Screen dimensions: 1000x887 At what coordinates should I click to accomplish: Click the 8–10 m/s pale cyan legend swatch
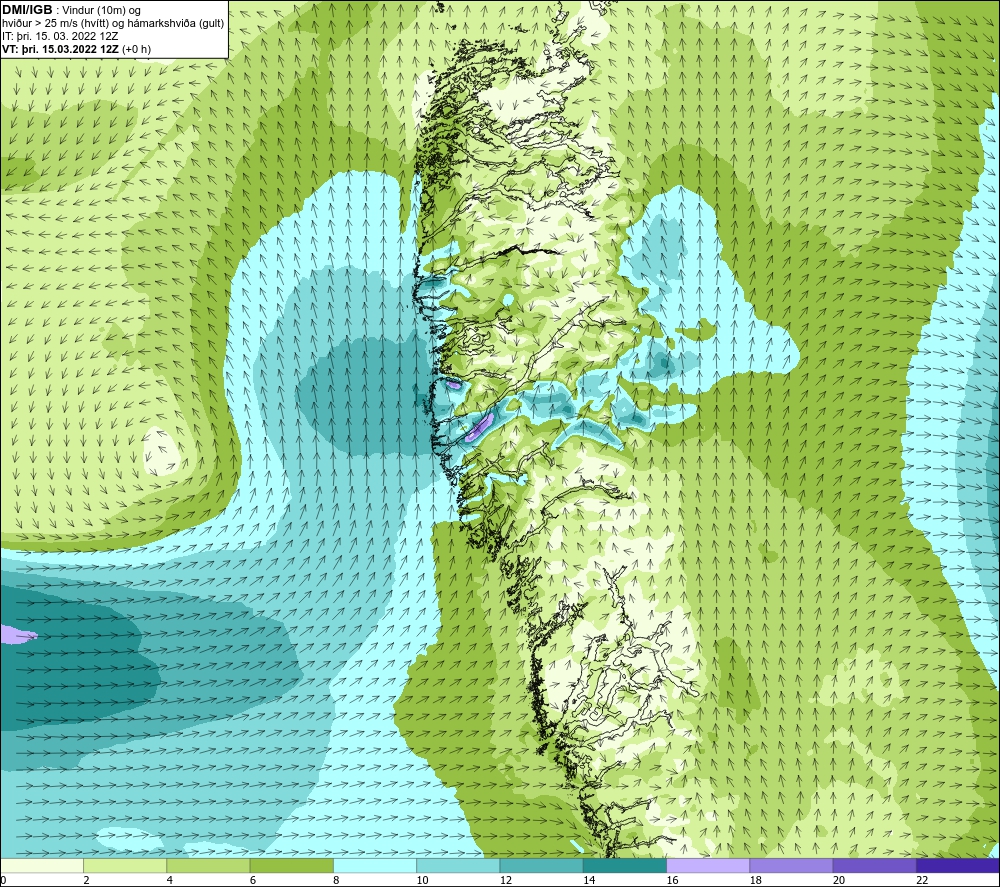click(x=375, y=866)
